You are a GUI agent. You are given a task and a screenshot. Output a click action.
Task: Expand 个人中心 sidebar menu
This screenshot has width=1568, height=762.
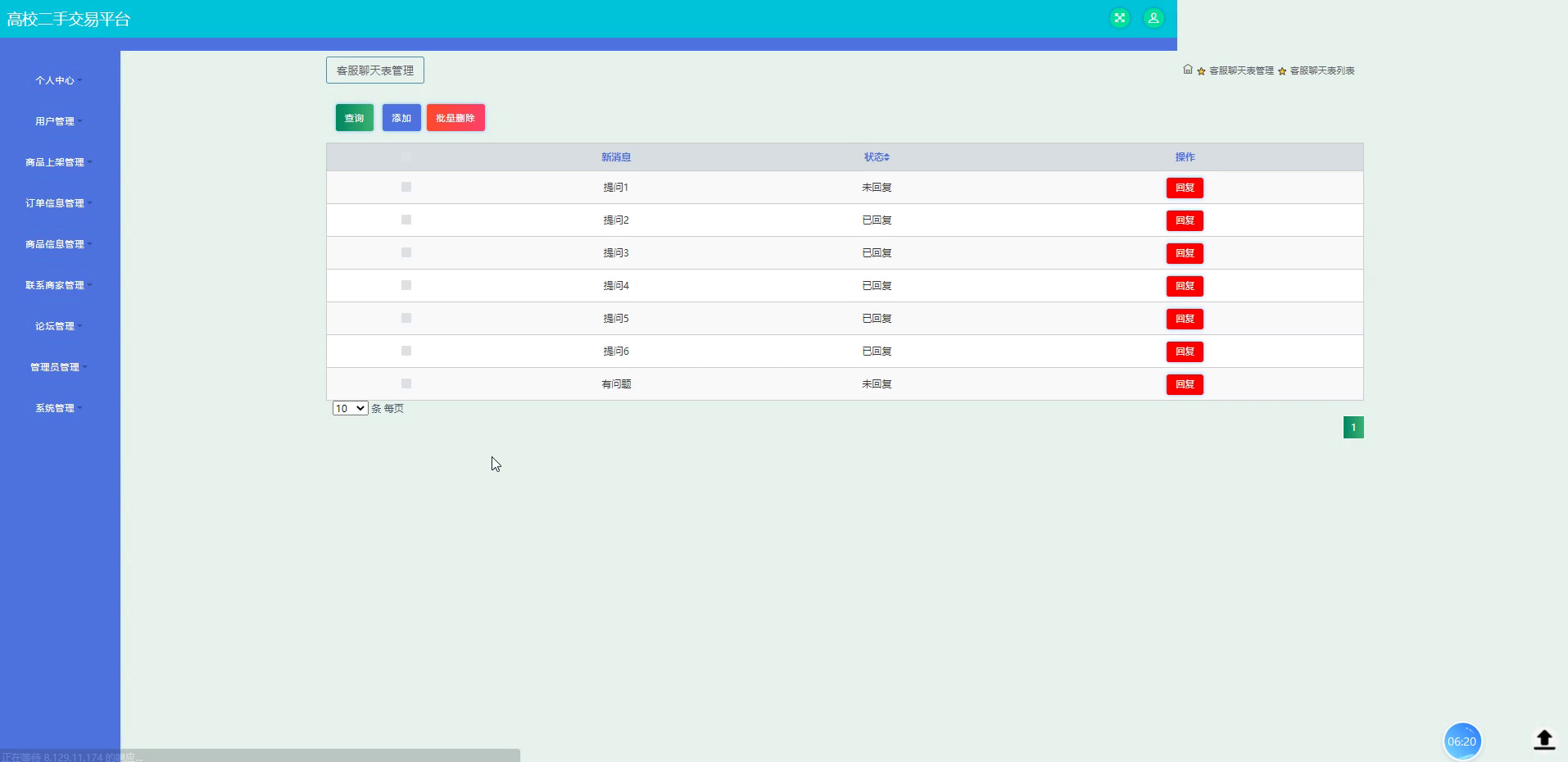58,80
